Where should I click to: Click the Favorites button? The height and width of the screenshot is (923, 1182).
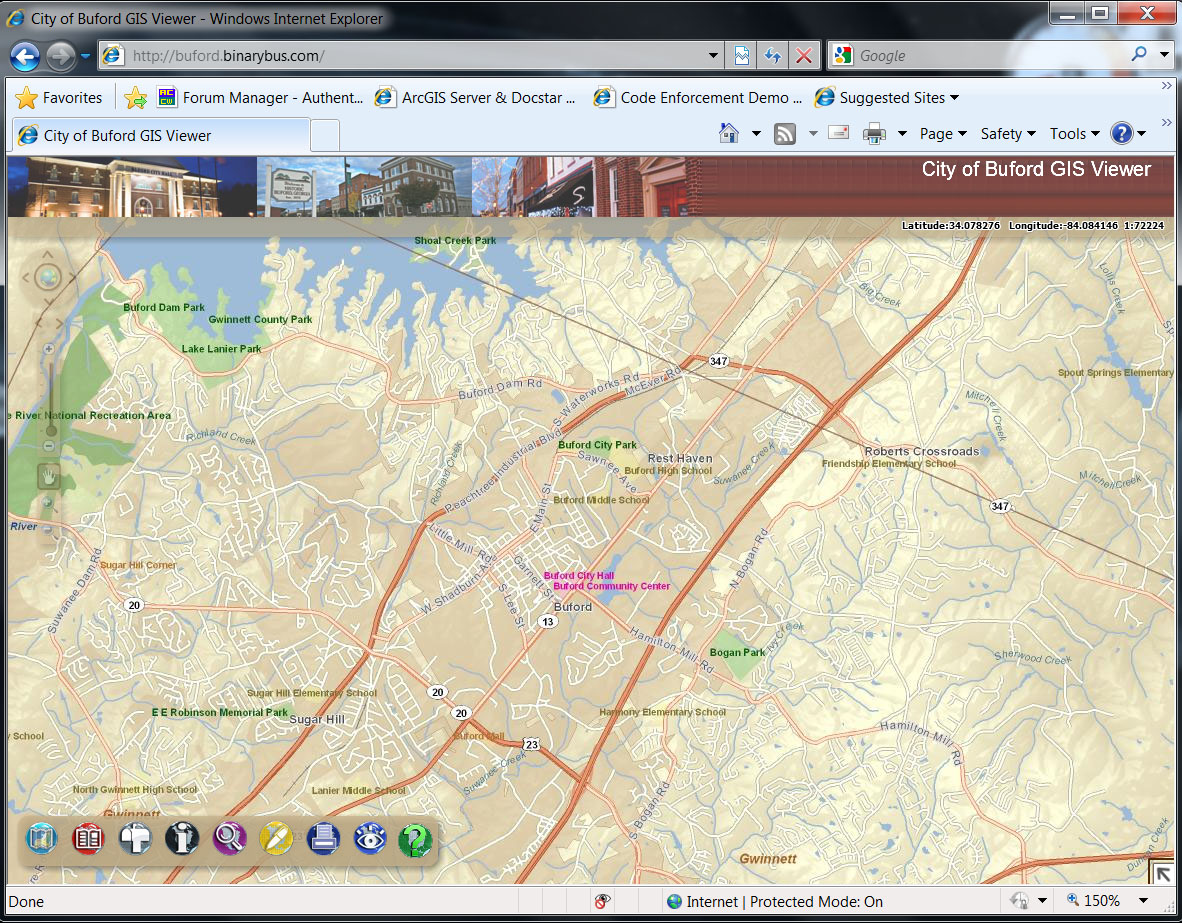click(60, 97)
